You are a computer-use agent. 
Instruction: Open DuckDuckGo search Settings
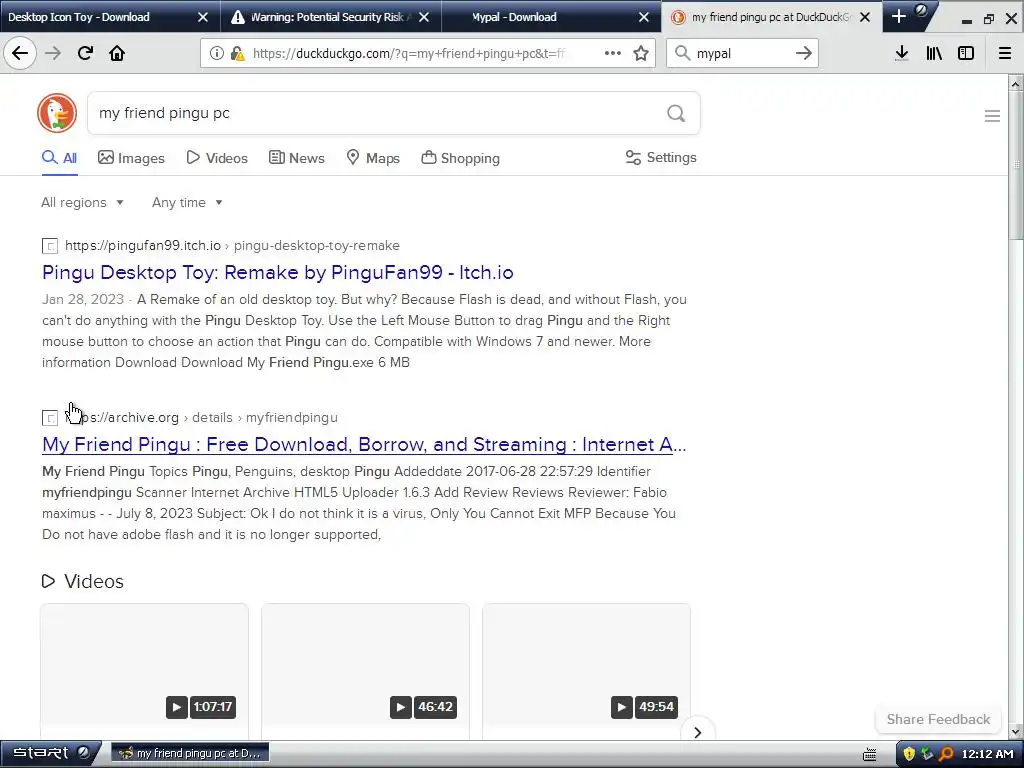pyautogui.click(x=661, y=157)
